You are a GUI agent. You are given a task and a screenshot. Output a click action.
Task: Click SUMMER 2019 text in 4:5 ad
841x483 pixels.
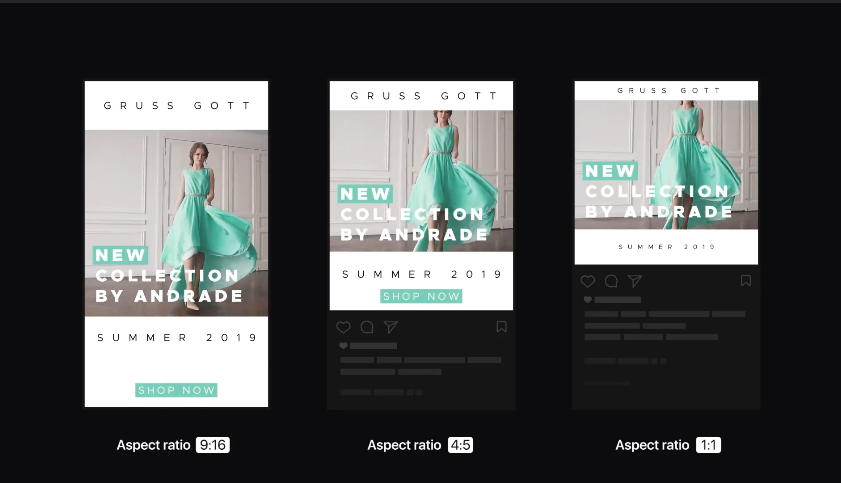(x=422, y=274)
